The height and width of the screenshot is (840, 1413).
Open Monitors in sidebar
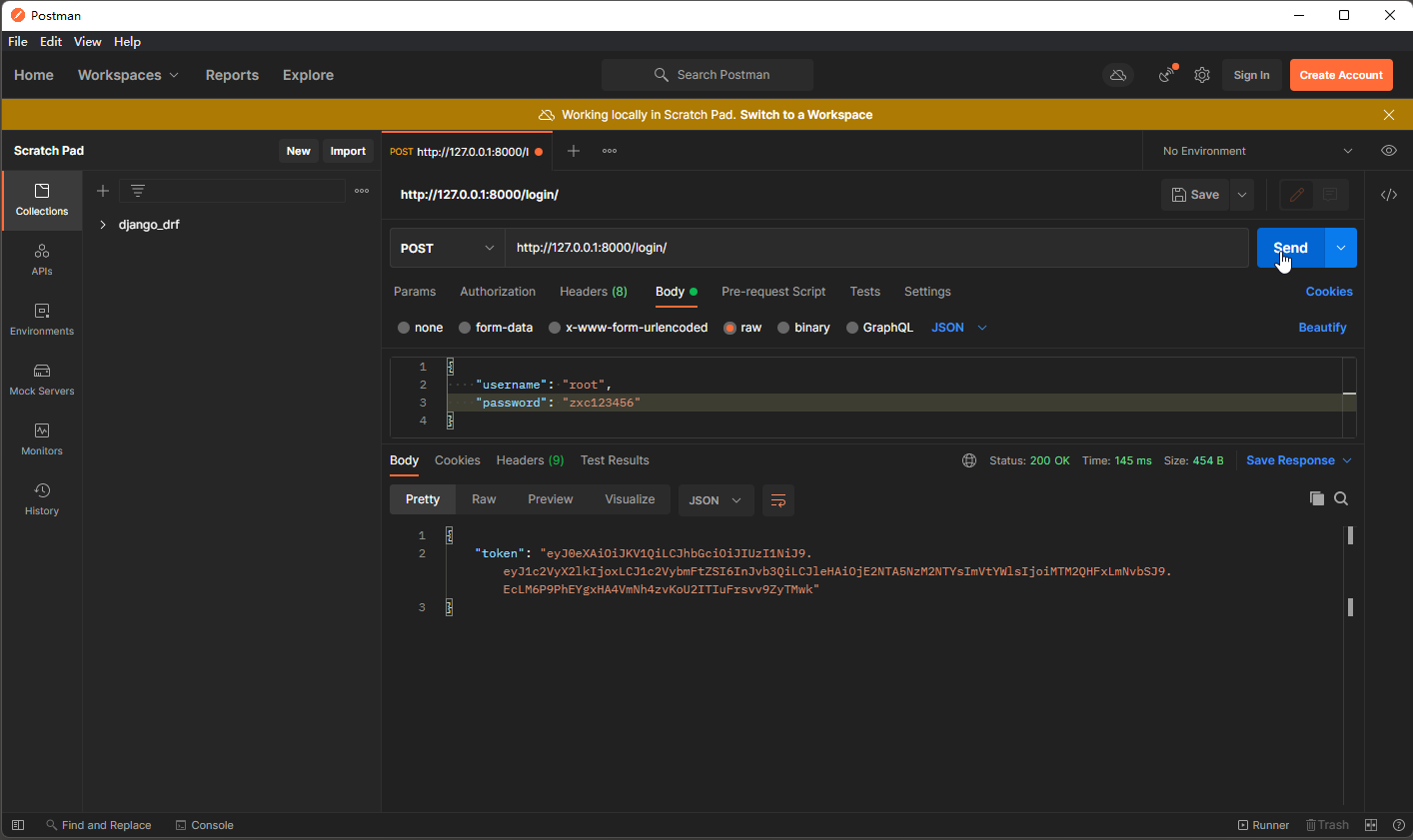click(x=42, y=439)
